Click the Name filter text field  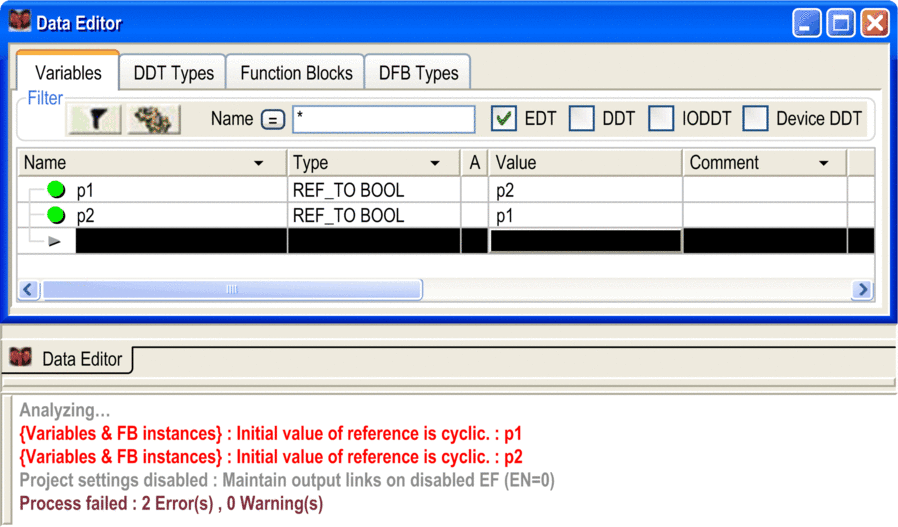click(383, 119)
